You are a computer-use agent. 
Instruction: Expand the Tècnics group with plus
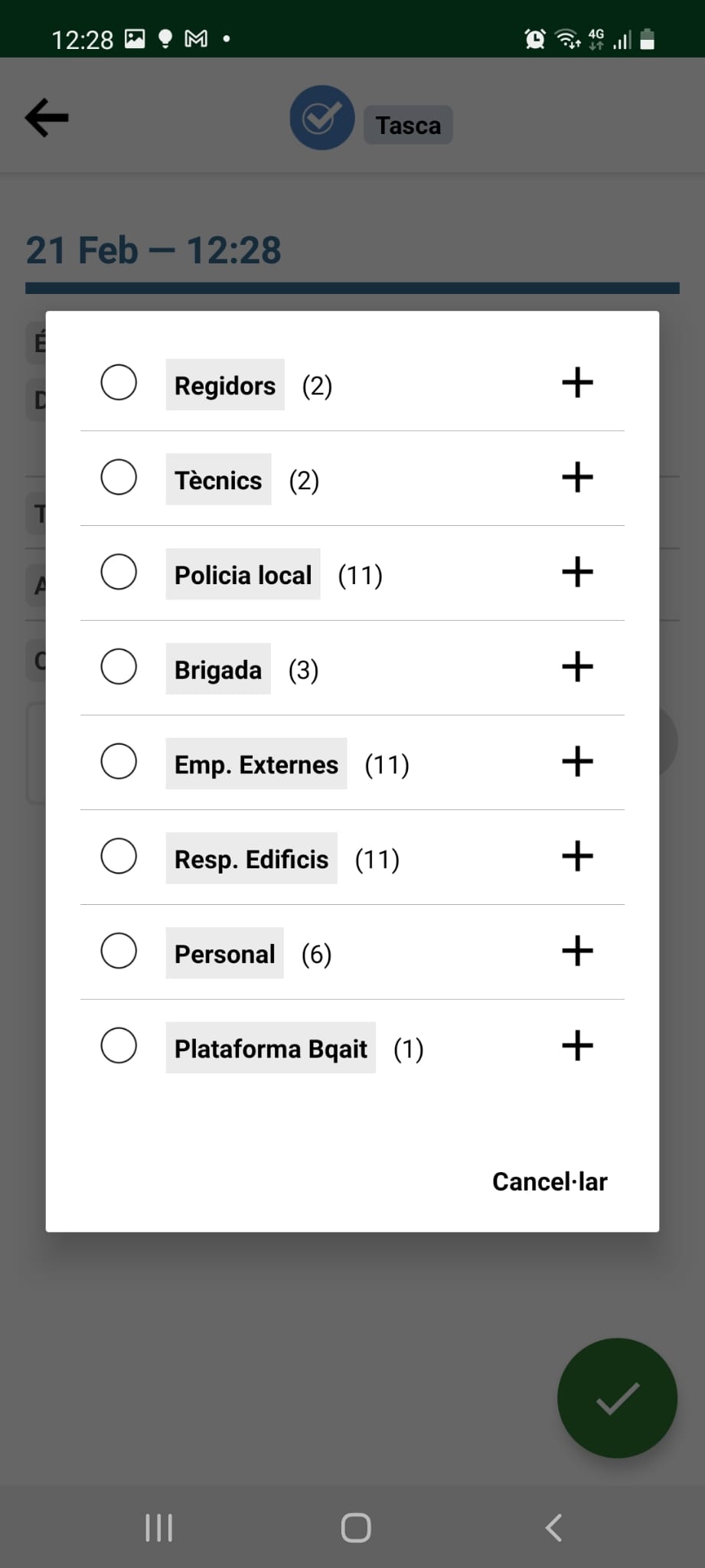click(x=577, y=478)
